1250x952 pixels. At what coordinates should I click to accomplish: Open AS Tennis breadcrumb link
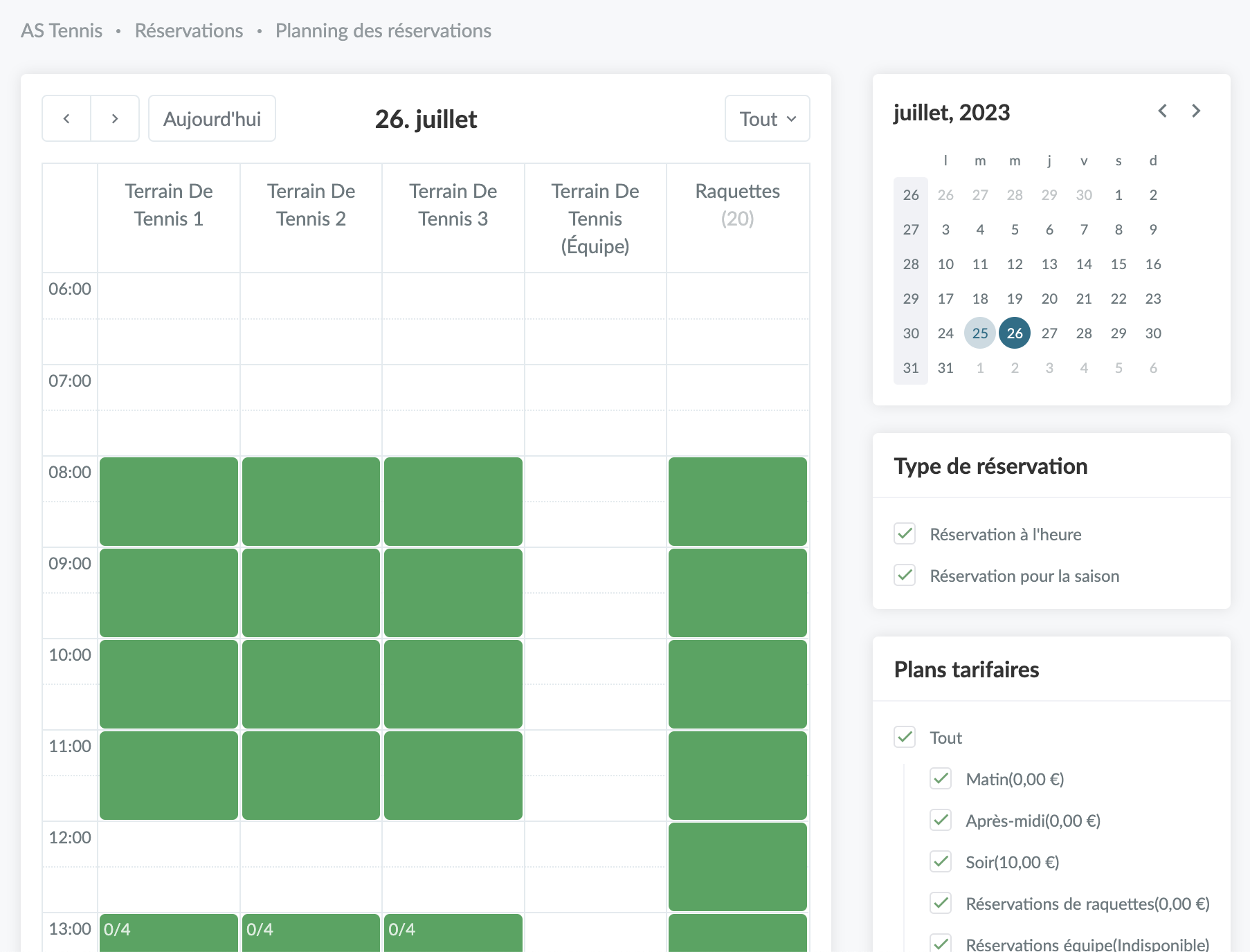coord(62,30)
